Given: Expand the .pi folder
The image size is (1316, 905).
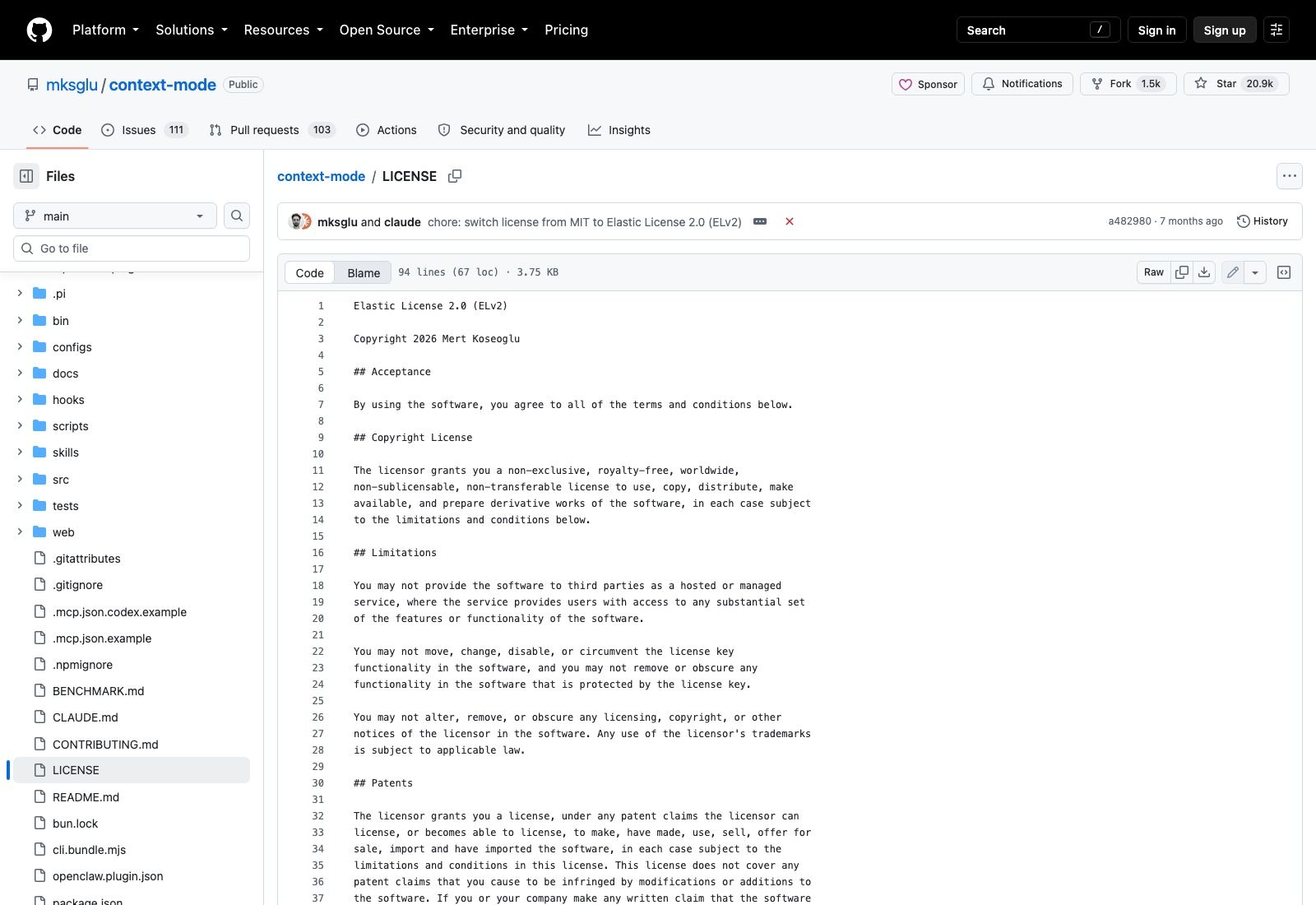Looking at the screenshot, I should tap(20, 293).
